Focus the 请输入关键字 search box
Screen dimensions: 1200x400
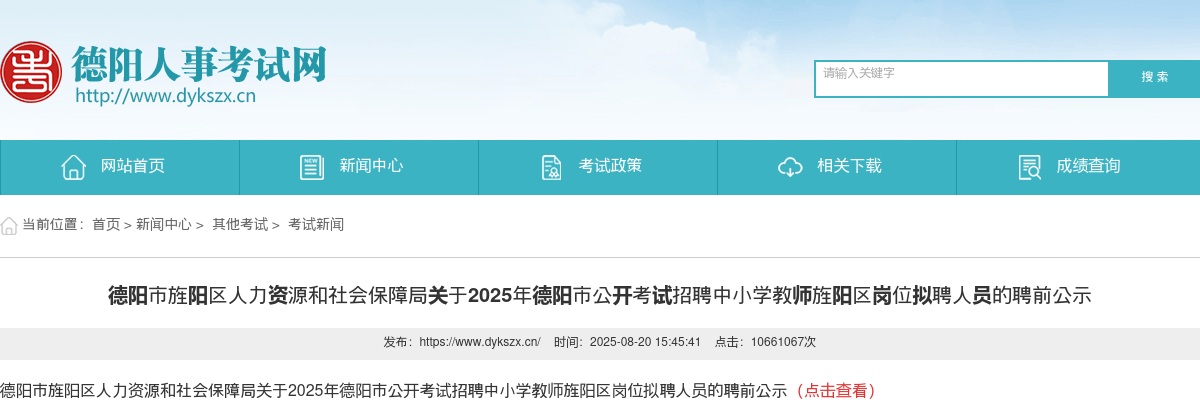(962, 79)
